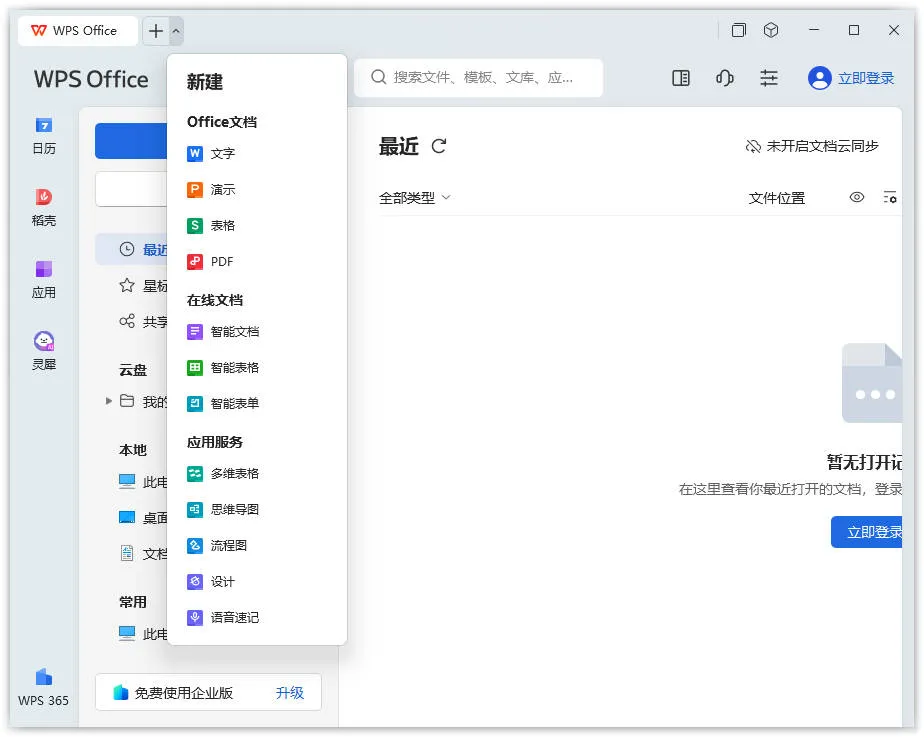Image resolution: width=924 pixels, height=737 pixels.
Task: Expand the 全部类型 filter dropdown
Action: coord(414,198)
